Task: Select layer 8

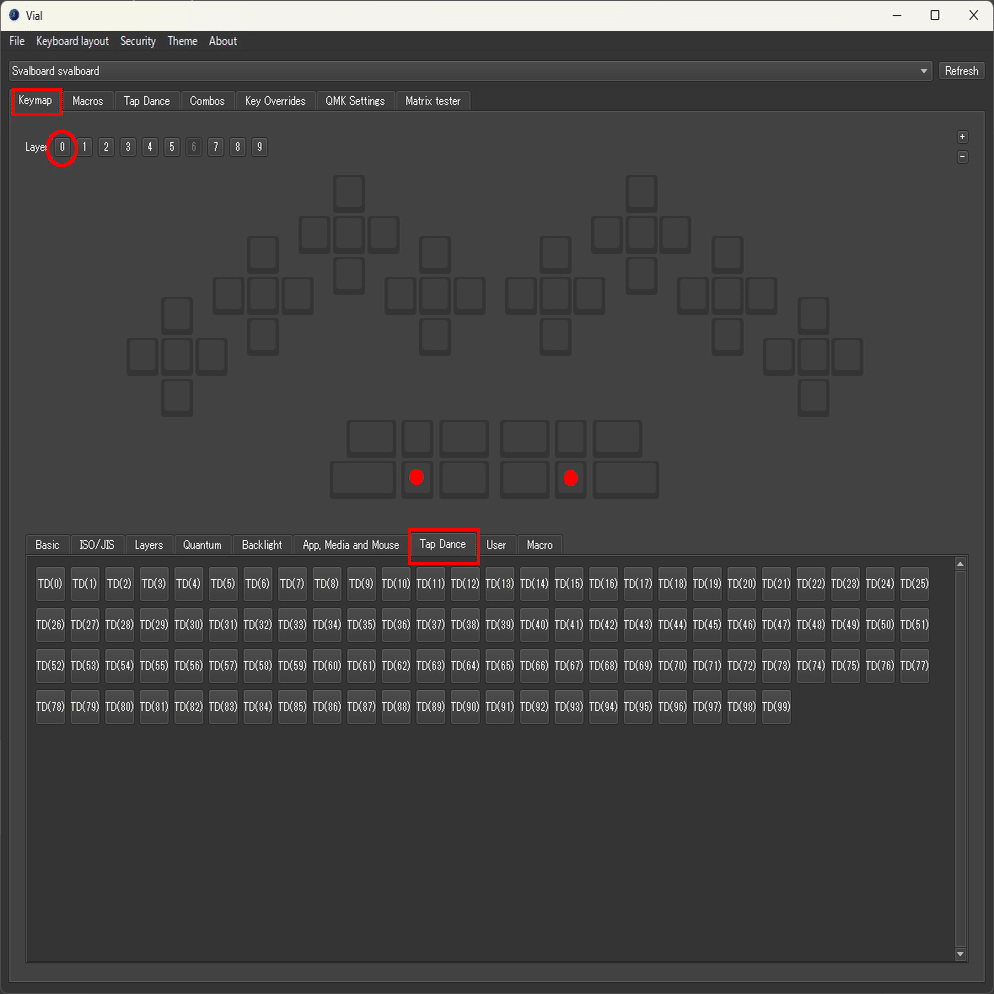Action: 238,147
